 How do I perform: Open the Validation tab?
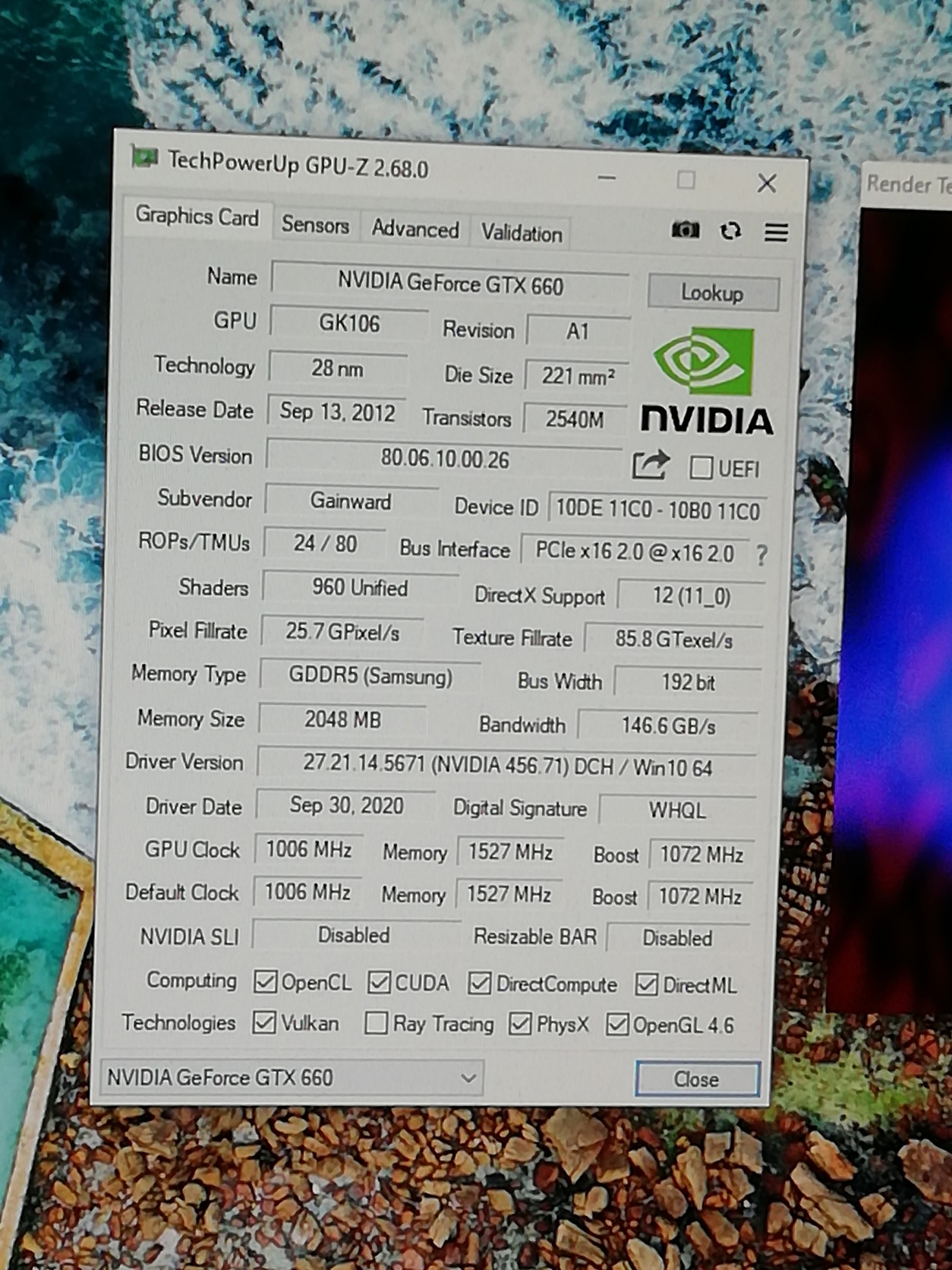click(x=522, y=233)
